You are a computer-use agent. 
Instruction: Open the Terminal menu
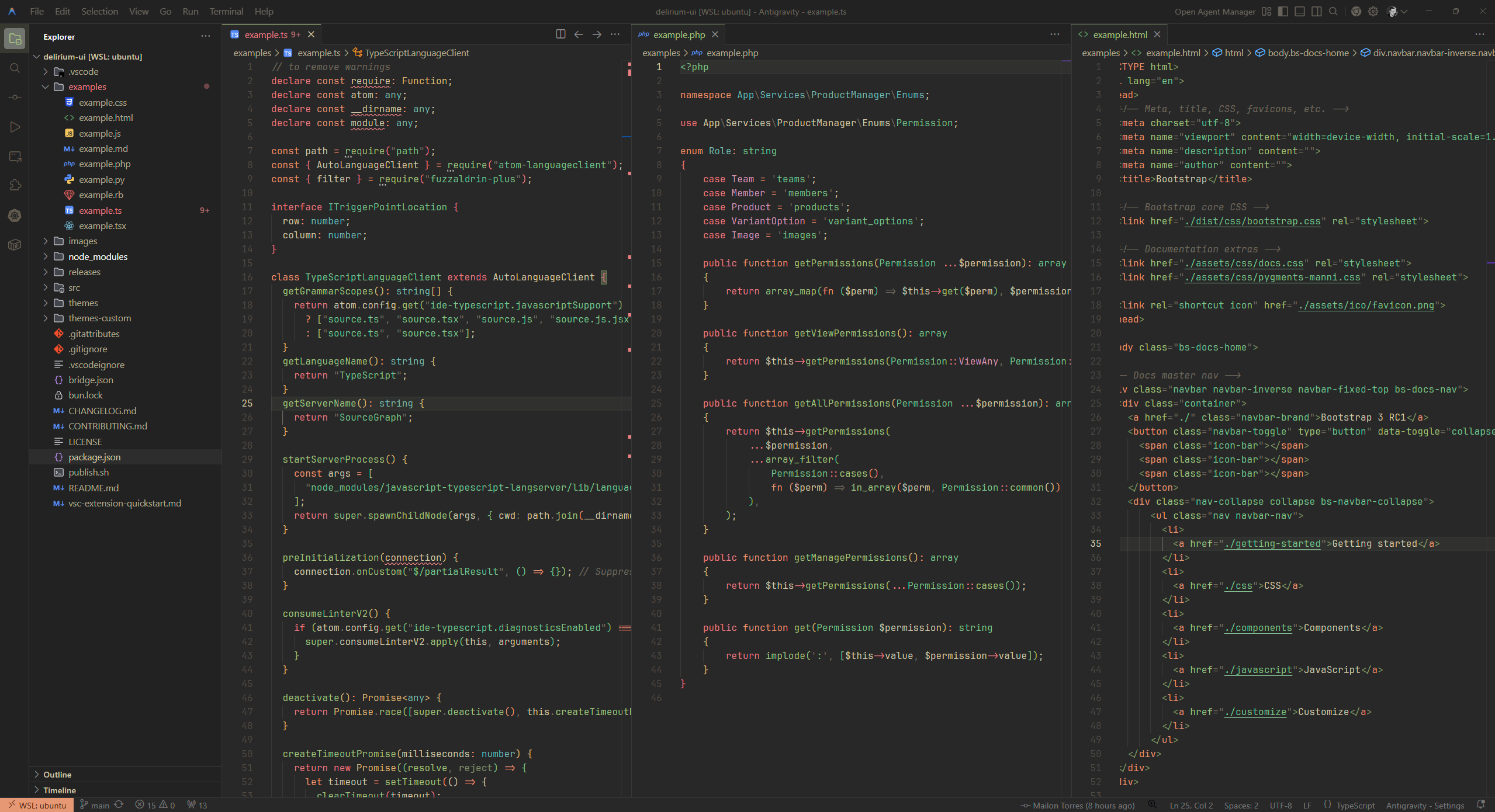226,11
